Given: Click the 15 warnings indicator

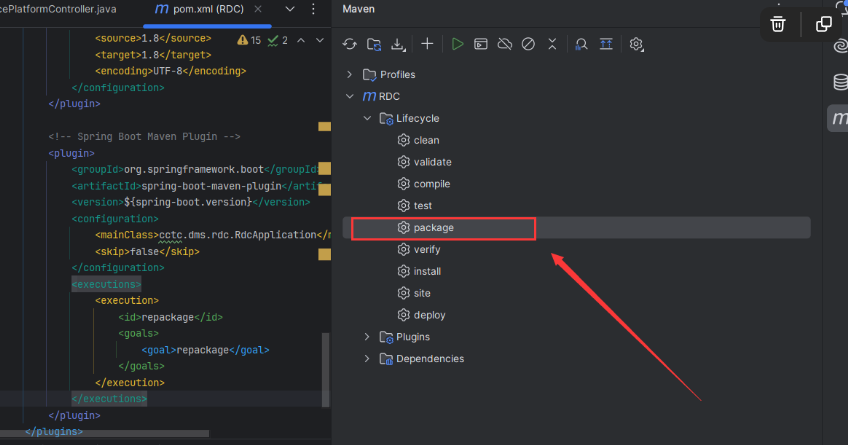Looking at the screenshot, I should click(x=249, y=40).
